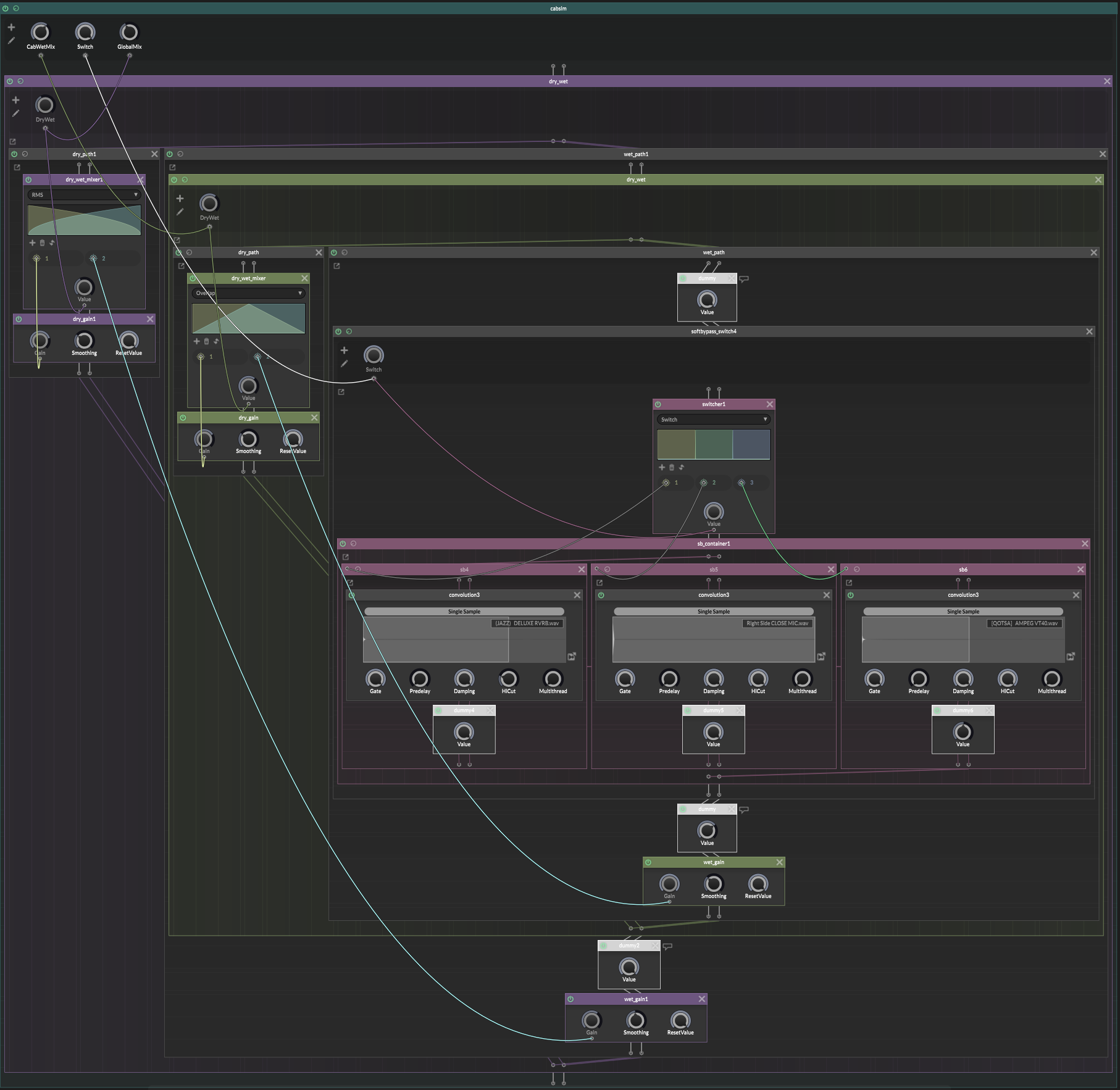Bypass the dry_gain node with its power button
This screenshot has width=1120, height=1090.
pos(183,418)
